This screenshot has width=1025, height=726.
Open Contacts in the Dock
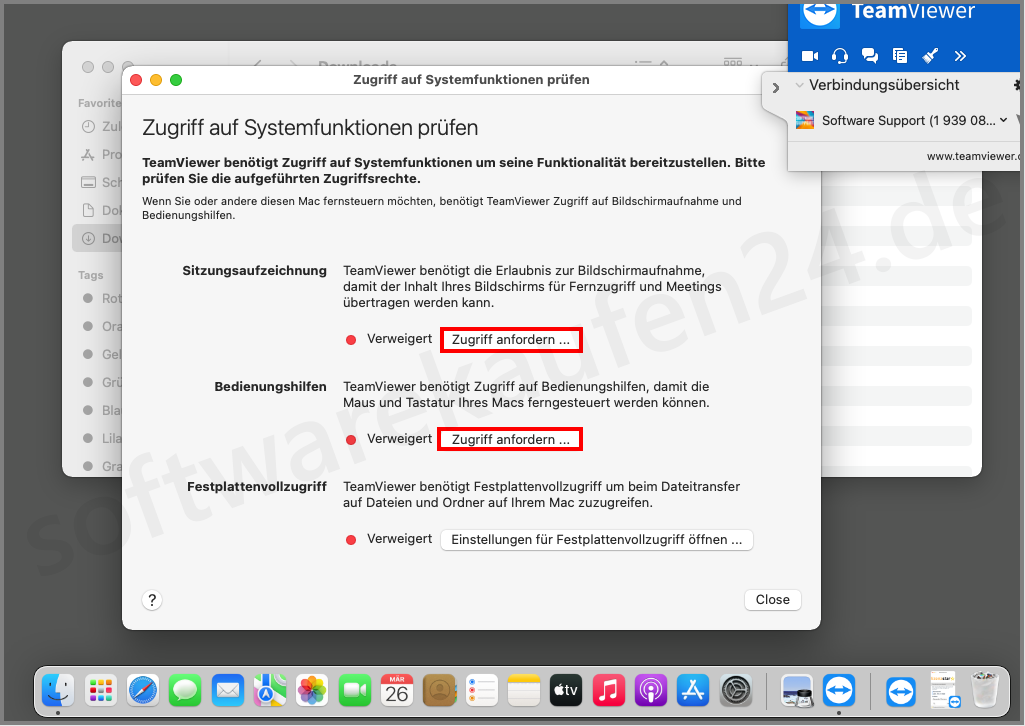[x=439, y=690]
